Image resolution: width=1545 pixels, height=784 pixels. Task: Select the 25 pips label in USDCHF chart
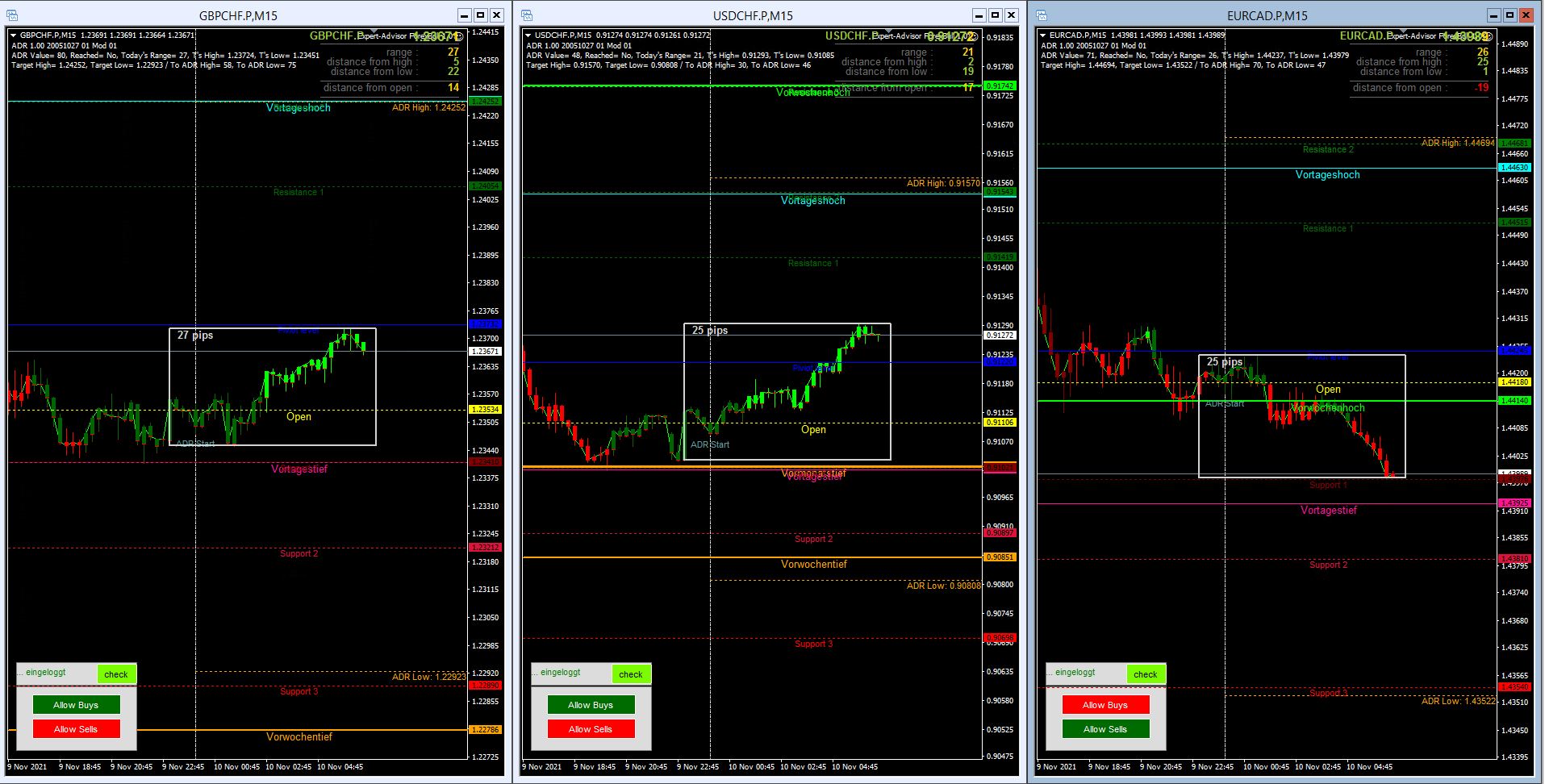click(x=710, y=331)
